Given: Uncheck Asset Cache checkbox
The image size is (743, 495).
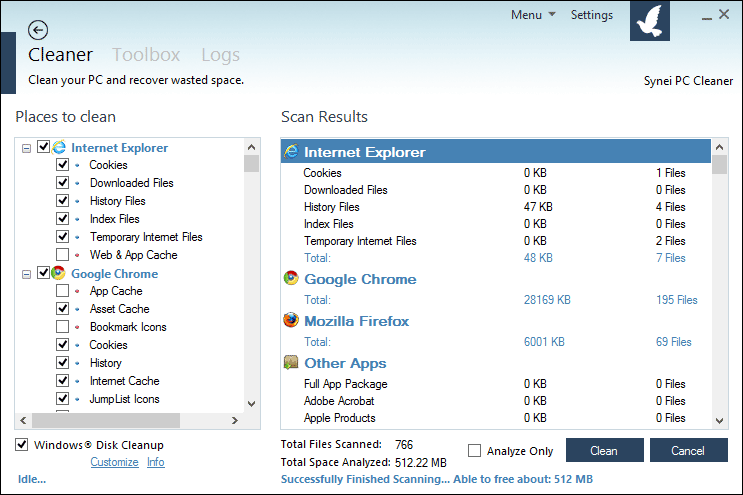Looking at the screenshot, I should 63,309.
